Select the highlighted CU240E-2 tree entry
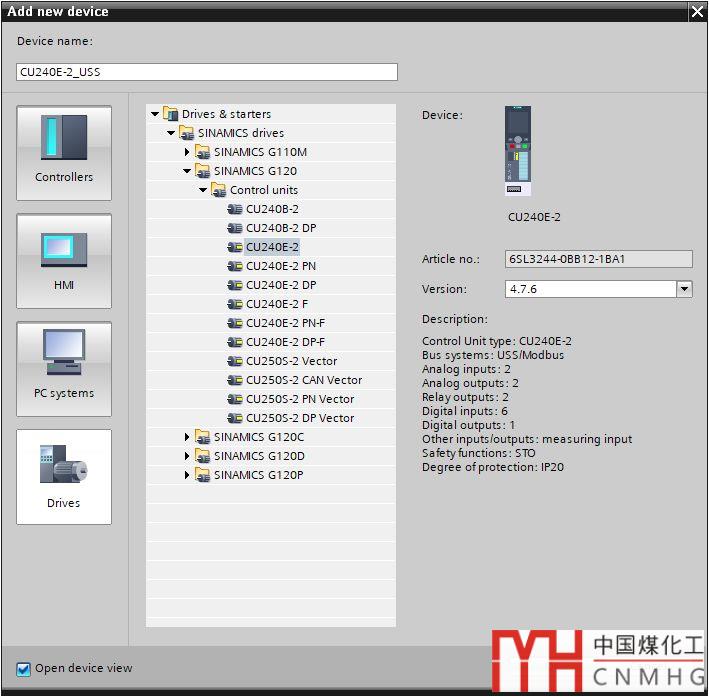Screen dimensions: 709x697 coord(272,247)
